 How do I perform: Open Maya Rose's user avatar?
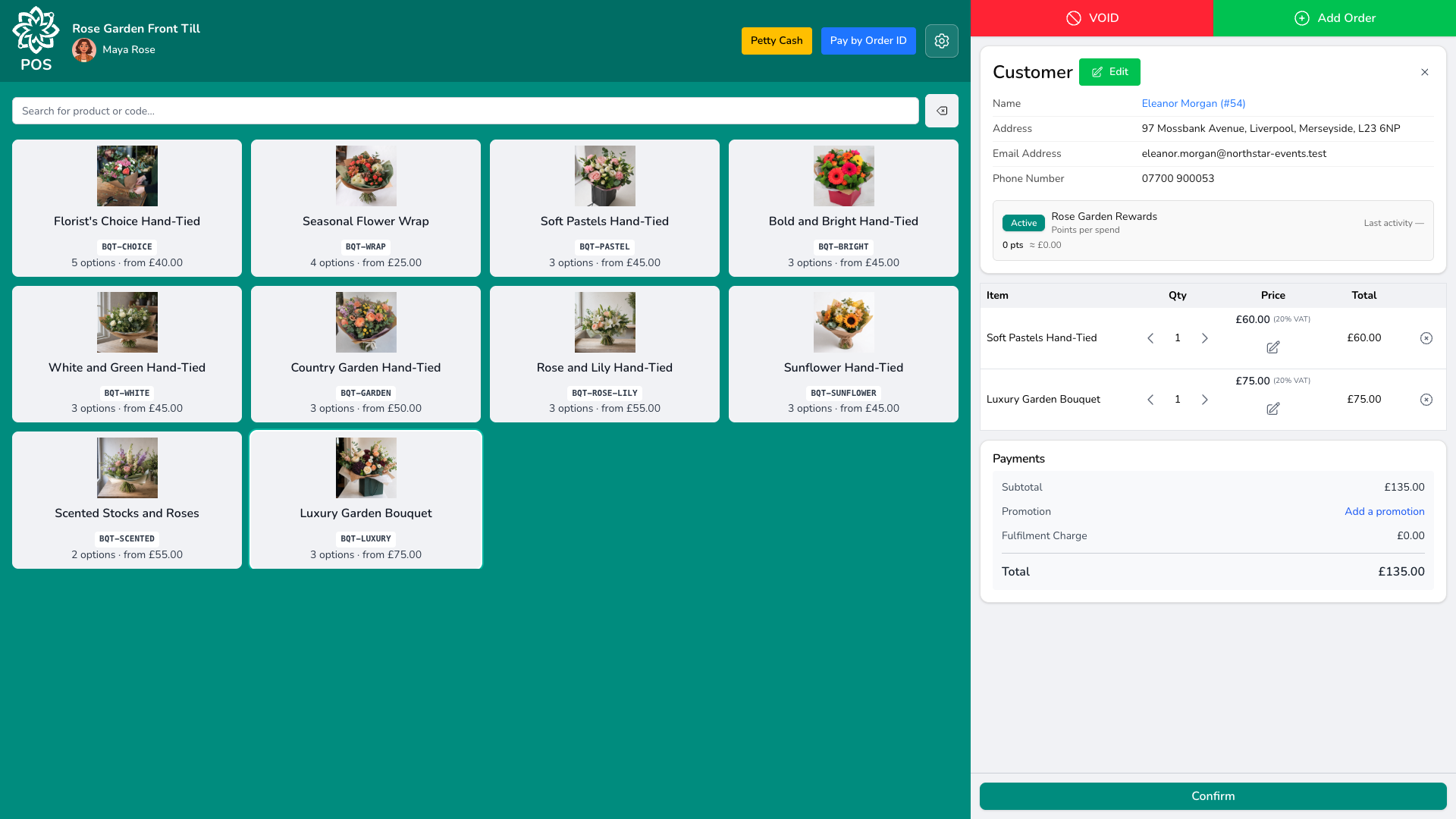pyautogui.click(x=84, y=50)
